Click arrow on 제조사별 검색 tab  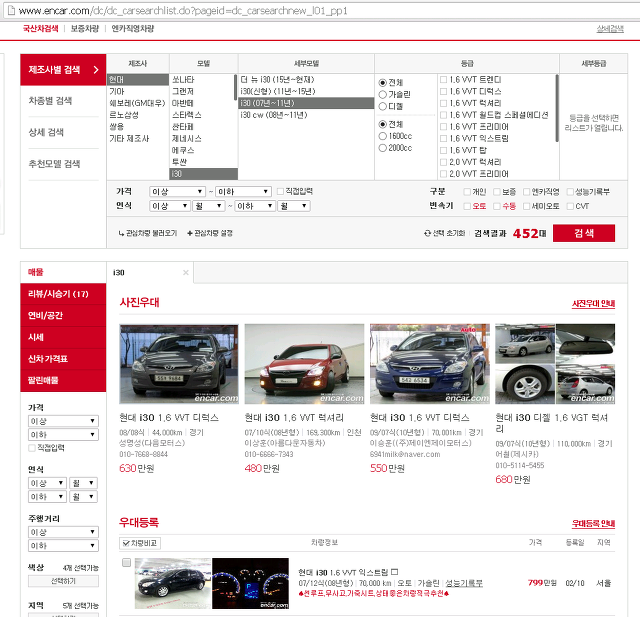96,69
